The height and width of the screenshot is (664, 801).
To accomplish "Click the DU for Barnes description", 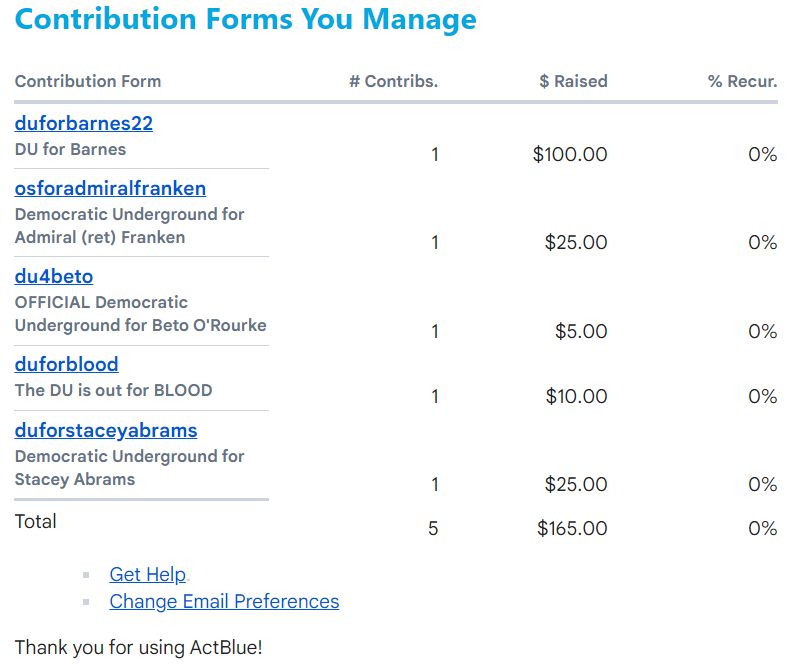I will pyautogui.click(x=70, y=150).
